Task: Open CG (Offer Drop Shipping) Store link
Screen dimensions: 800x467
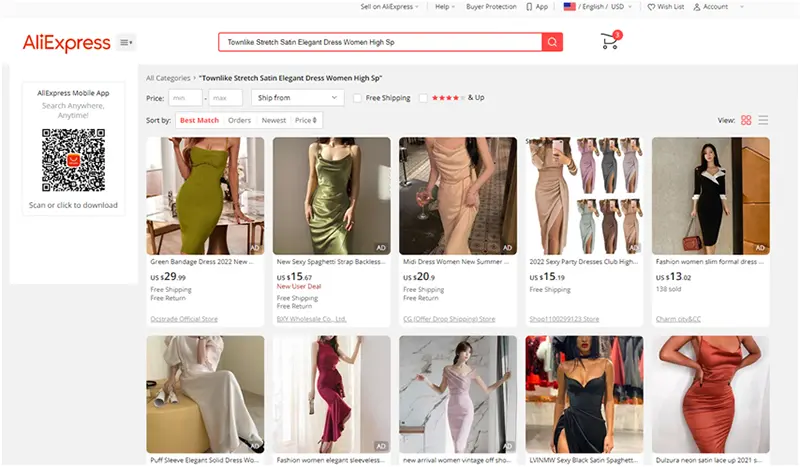Action: point(449,319)
